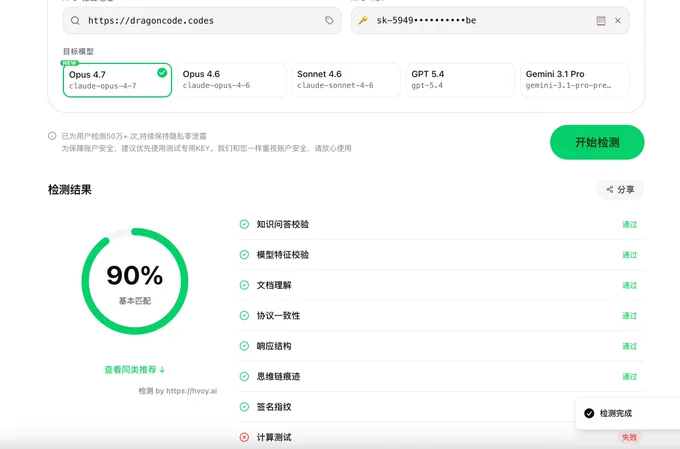
Task: Click the paste icon in the API key field
Action: coord(601,20)
